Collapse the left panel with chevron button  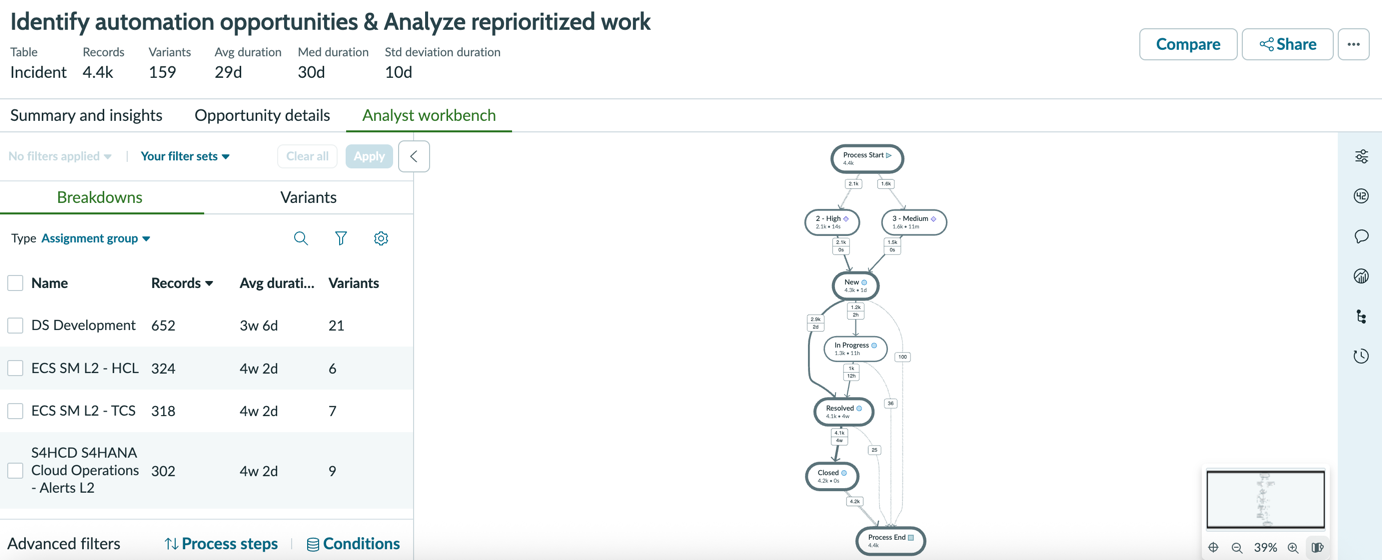[x=414, y=156]
